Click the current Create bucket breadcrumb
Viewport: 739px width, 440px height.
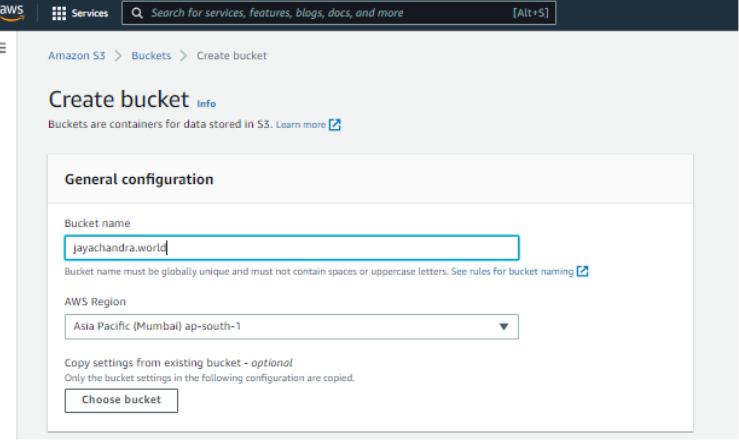point(232,56)
